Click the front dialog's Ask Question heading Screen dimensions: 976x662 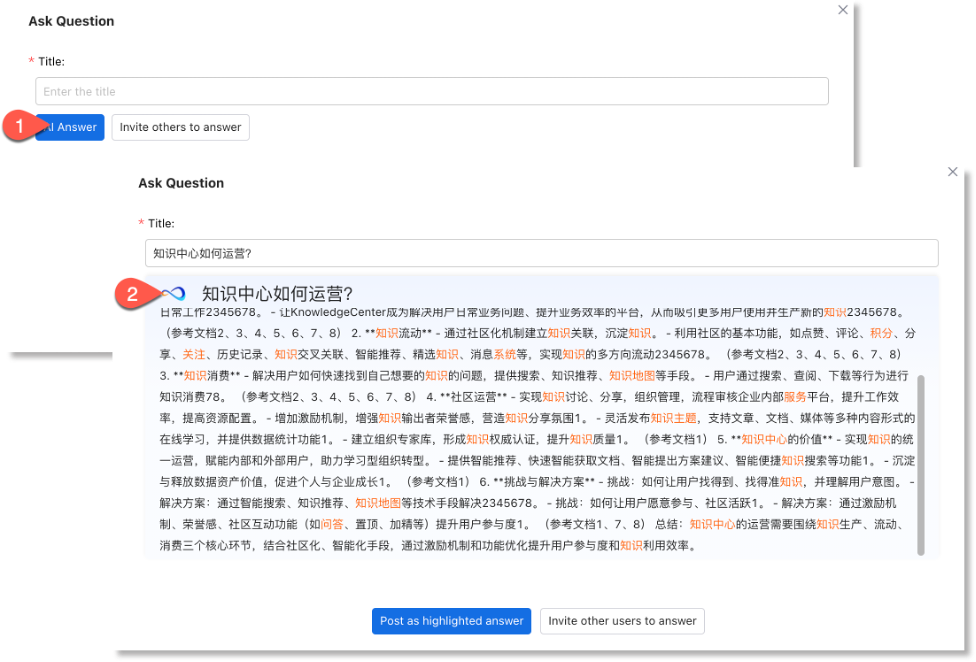181,183
